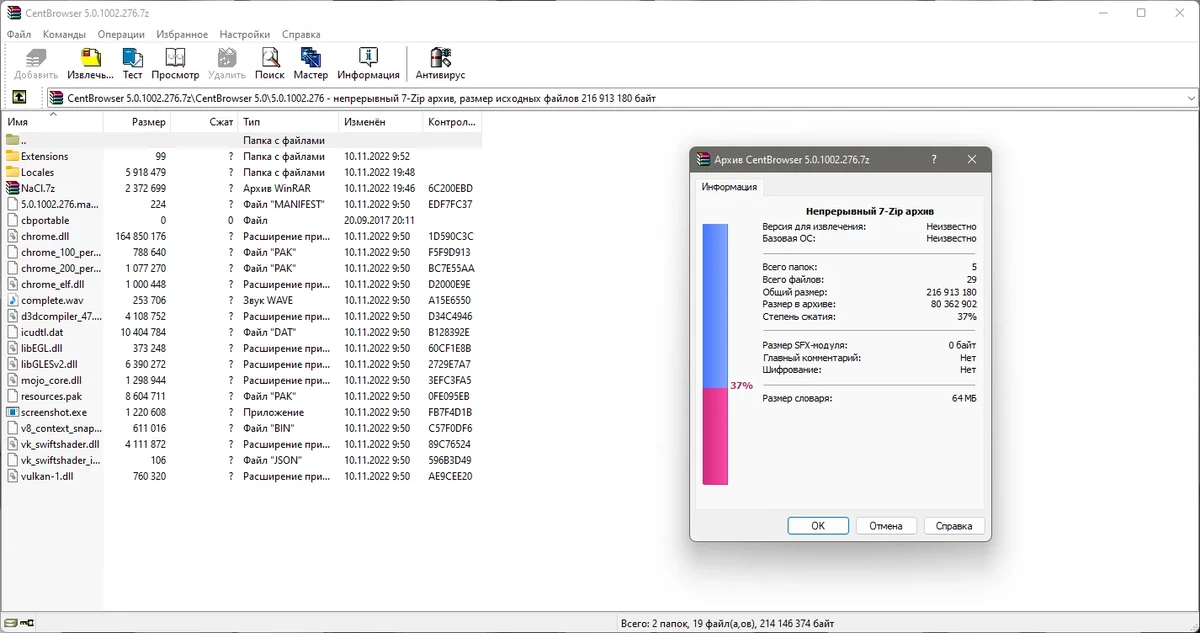Confirm the dialog with the OK button
1200x633 pixels.
(x=817, y=525)
